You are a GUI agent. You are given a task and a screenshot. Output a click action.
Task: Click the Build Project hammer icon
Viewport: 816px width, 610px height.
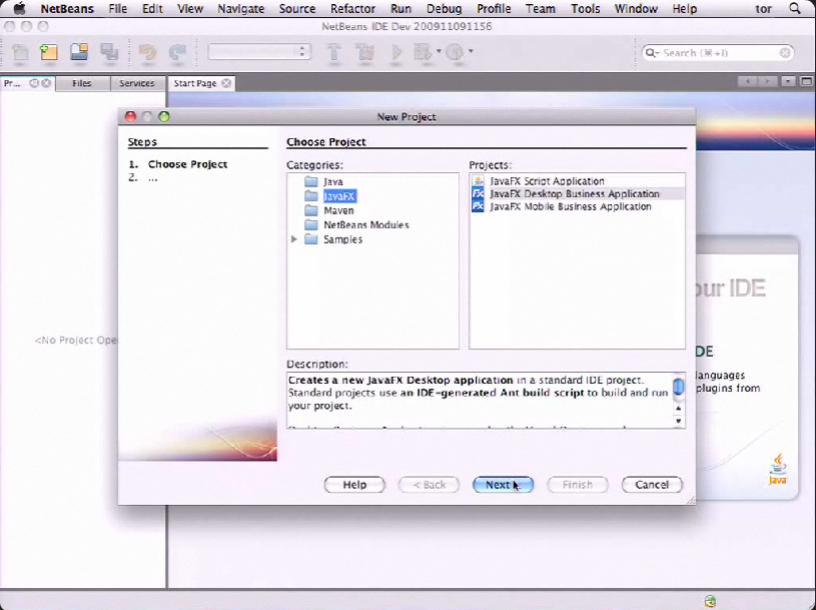click(x=334, y=53)
